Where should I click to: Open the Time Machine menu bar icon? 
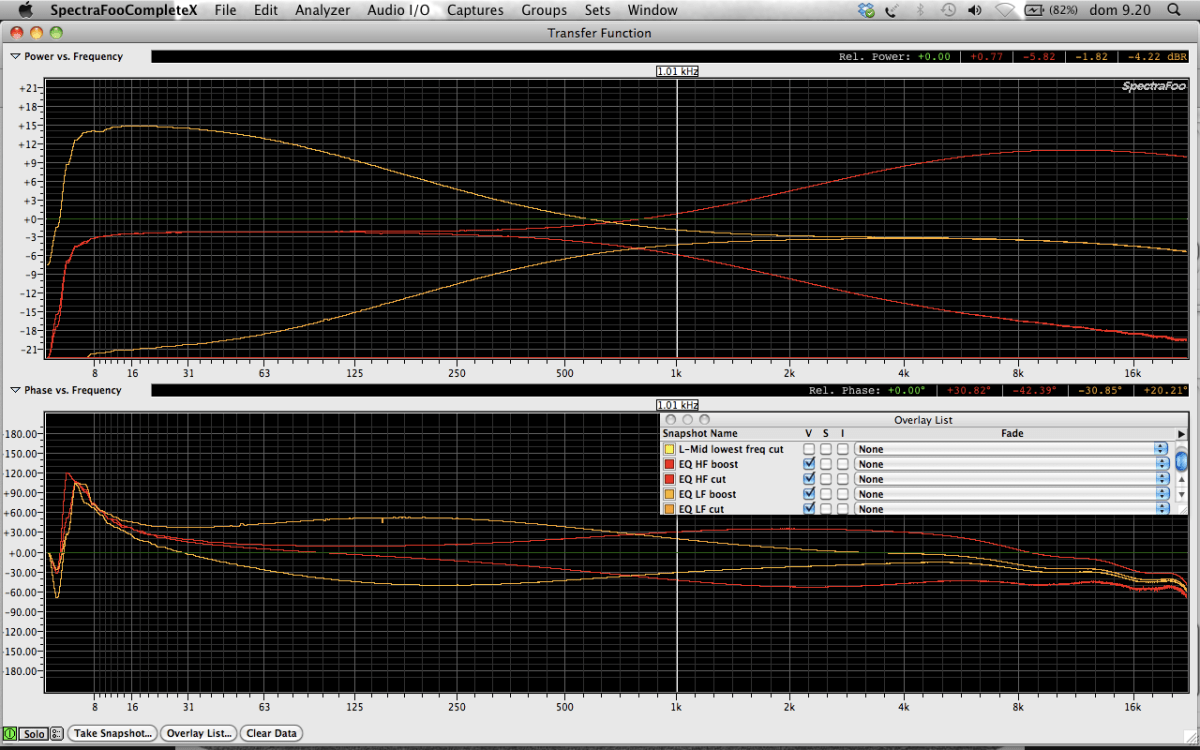click(947, 10)
